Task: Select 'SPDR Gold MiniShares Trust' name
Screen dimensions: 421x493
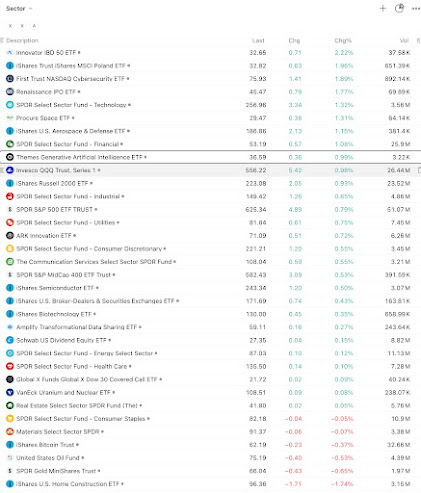Action: [56, 471]
